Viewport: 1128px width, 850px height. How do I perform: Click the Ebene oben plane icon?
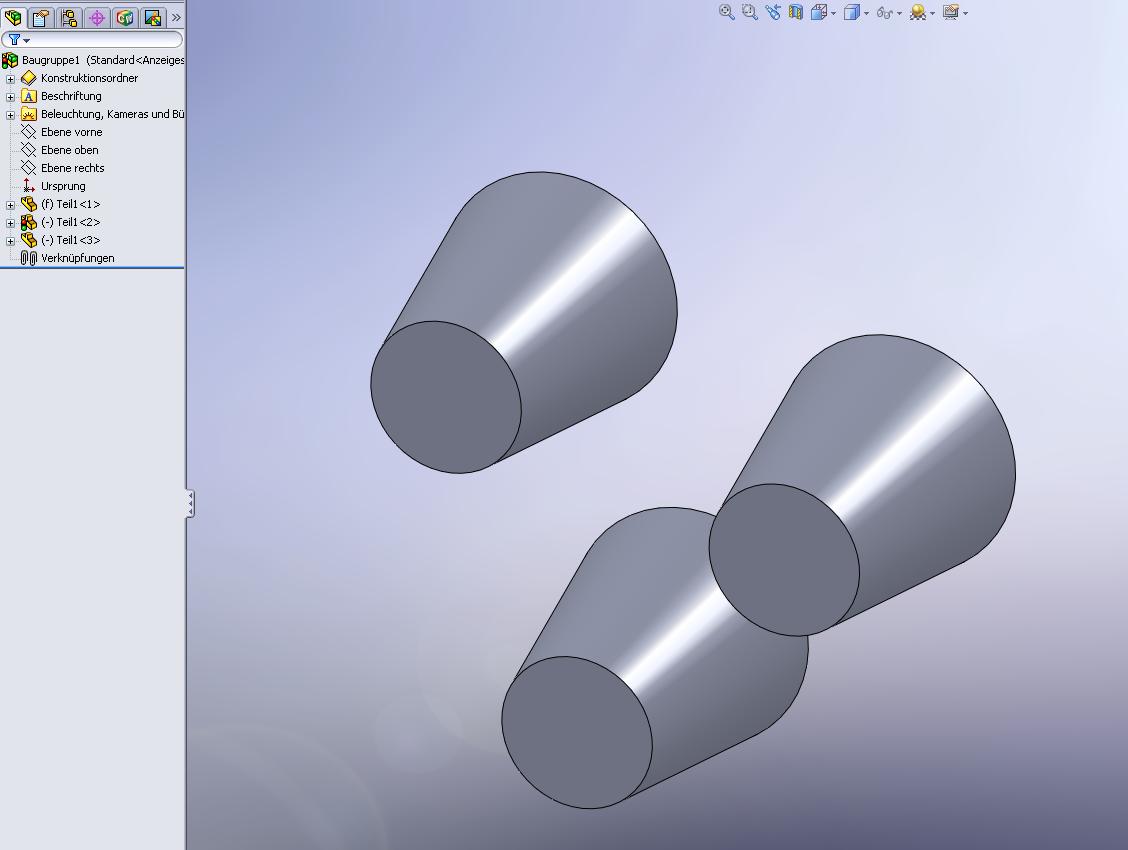click(29, 150)
